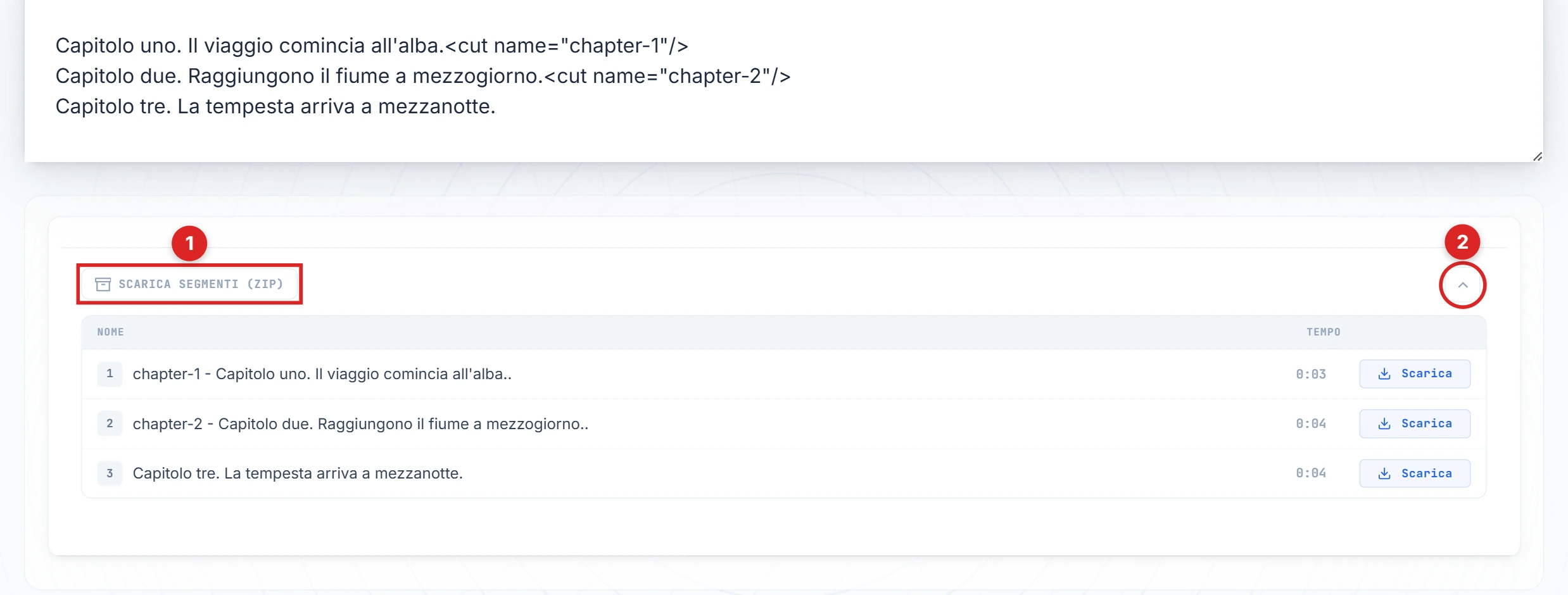Click the download arrow icon in the third row
Viewport: 1568px width, 595px height.
1384,473
